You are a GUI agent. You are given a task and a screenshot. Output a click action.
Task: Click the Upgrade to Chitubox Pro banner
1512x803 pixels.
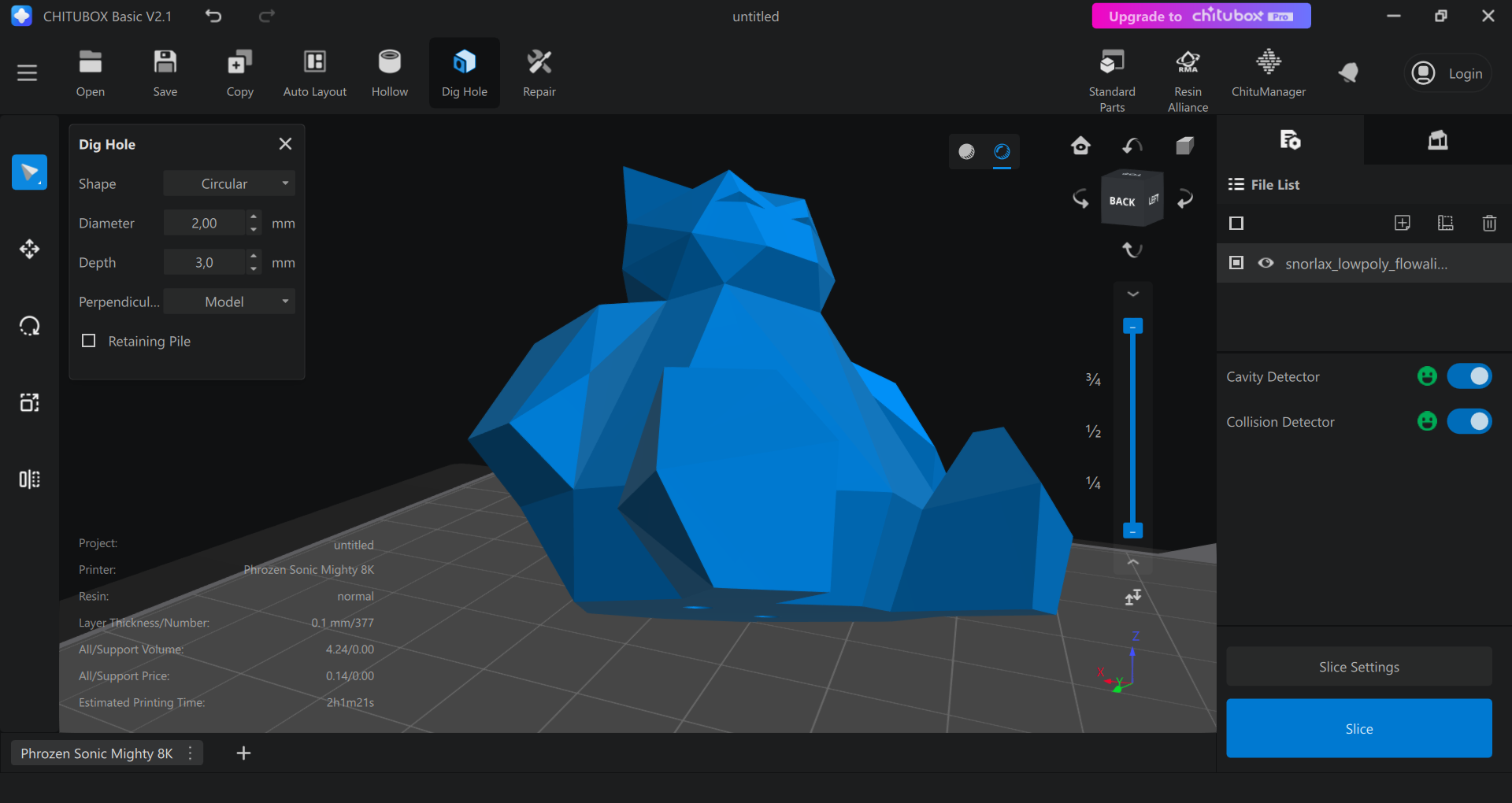click(1201, 16)
